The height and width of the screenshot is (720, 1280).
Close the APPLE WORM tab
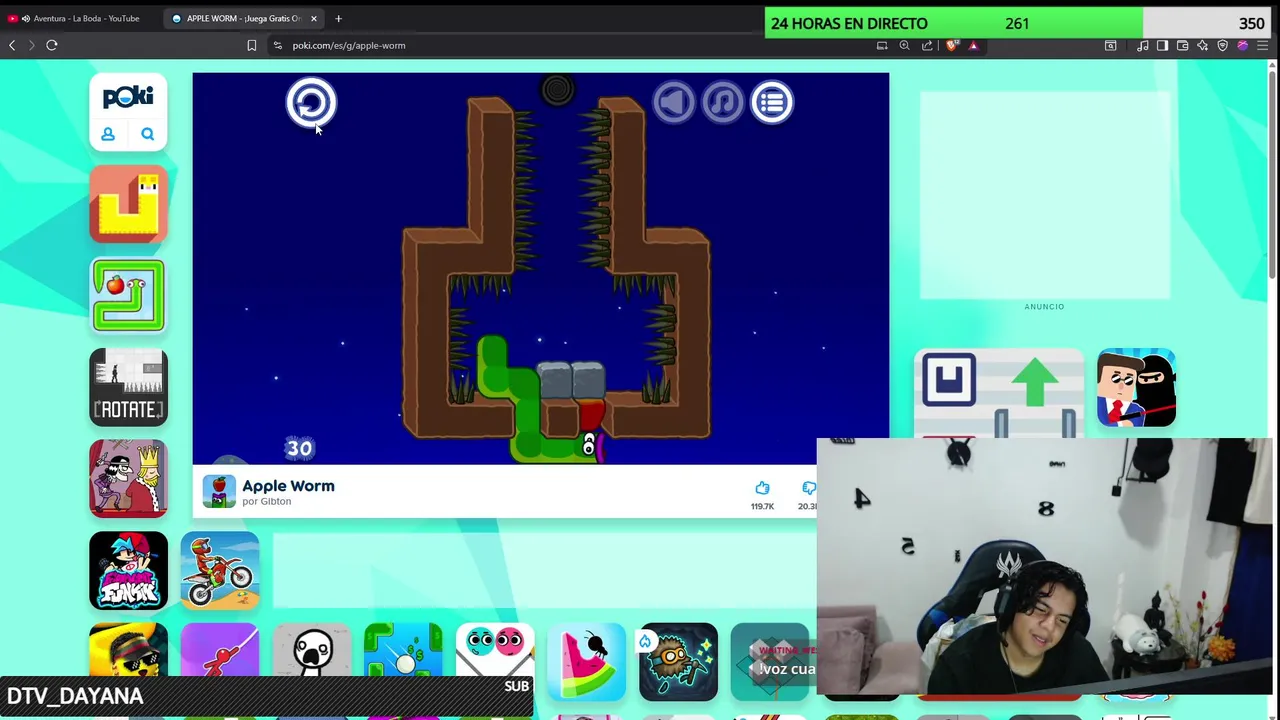click(x=313, y=18)
